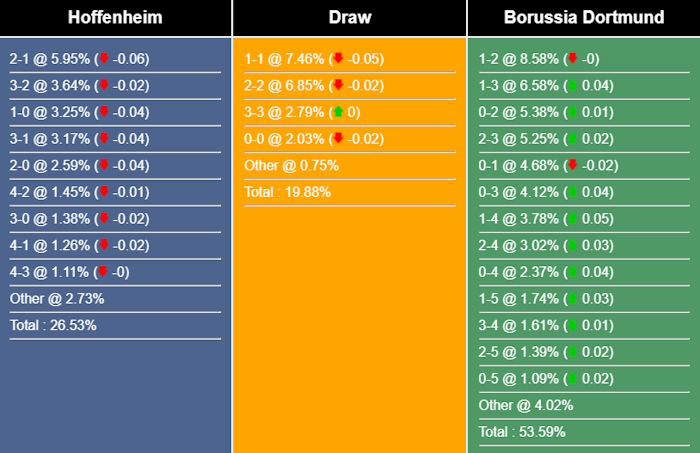This screenshot has width=700, height=453.
Task: Select the Borussia Dortmund column header
Action: click(x=583, y=18)
